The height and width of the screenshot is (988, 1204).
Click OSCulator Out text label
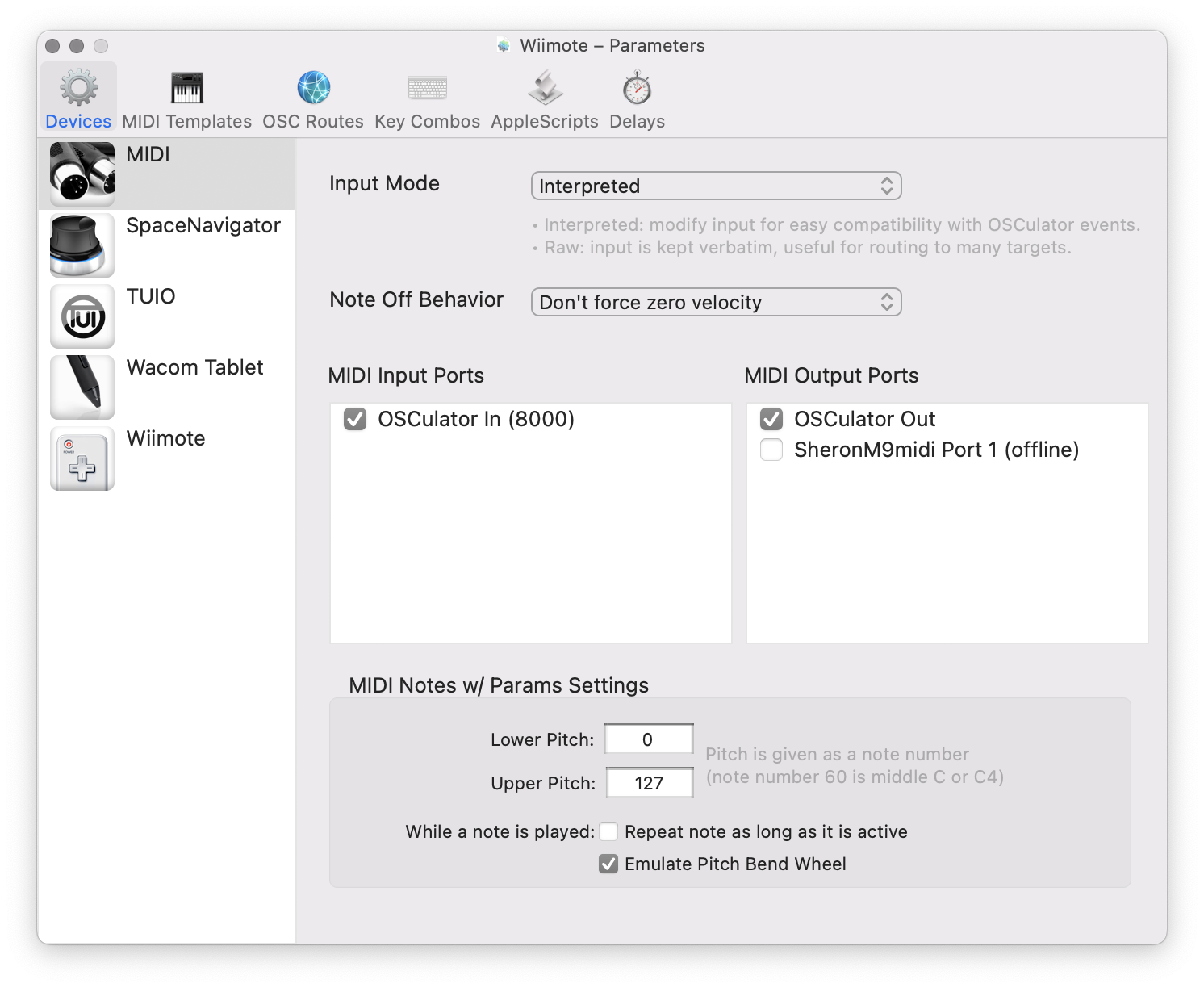(x=864, y=419)
